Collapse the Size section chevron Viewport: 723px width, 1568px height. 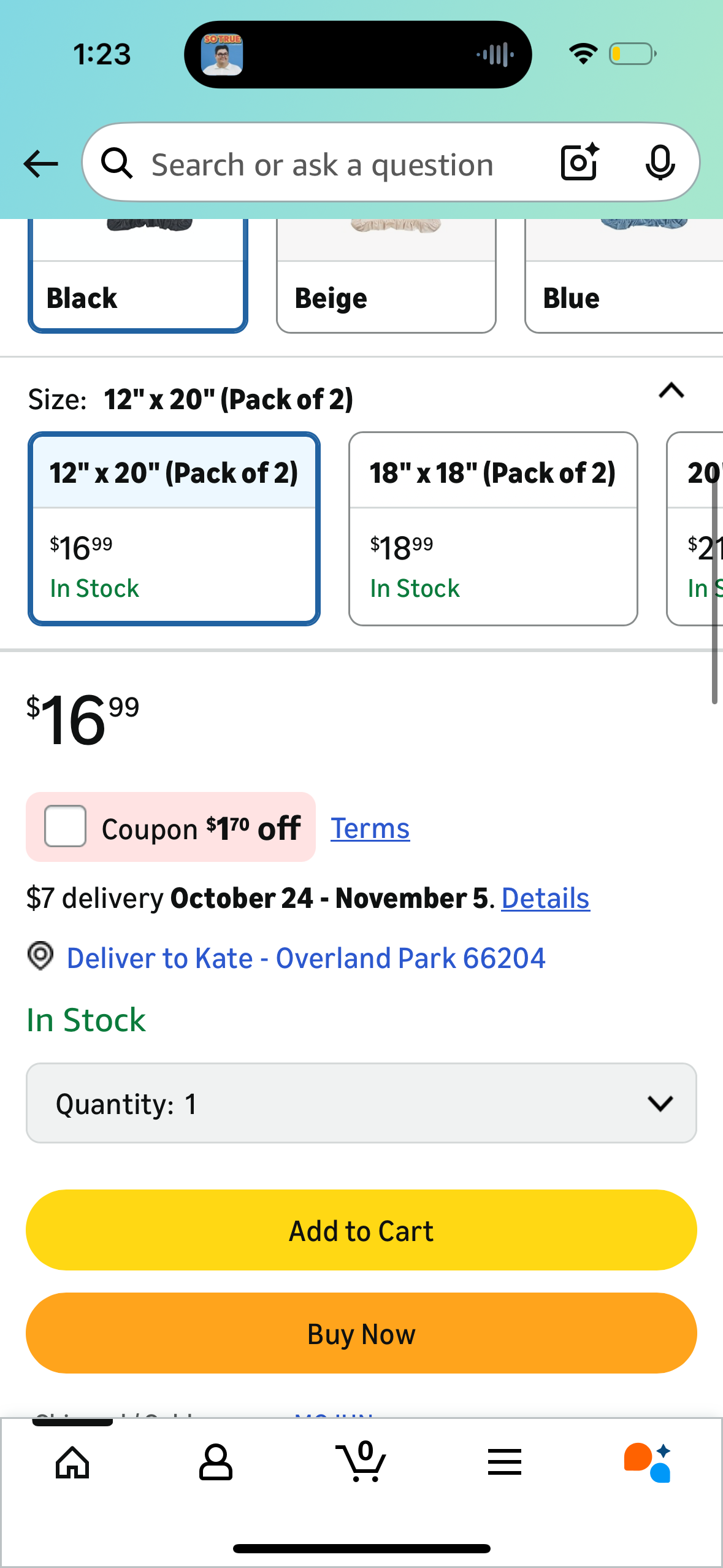click(x=671, y=391)
